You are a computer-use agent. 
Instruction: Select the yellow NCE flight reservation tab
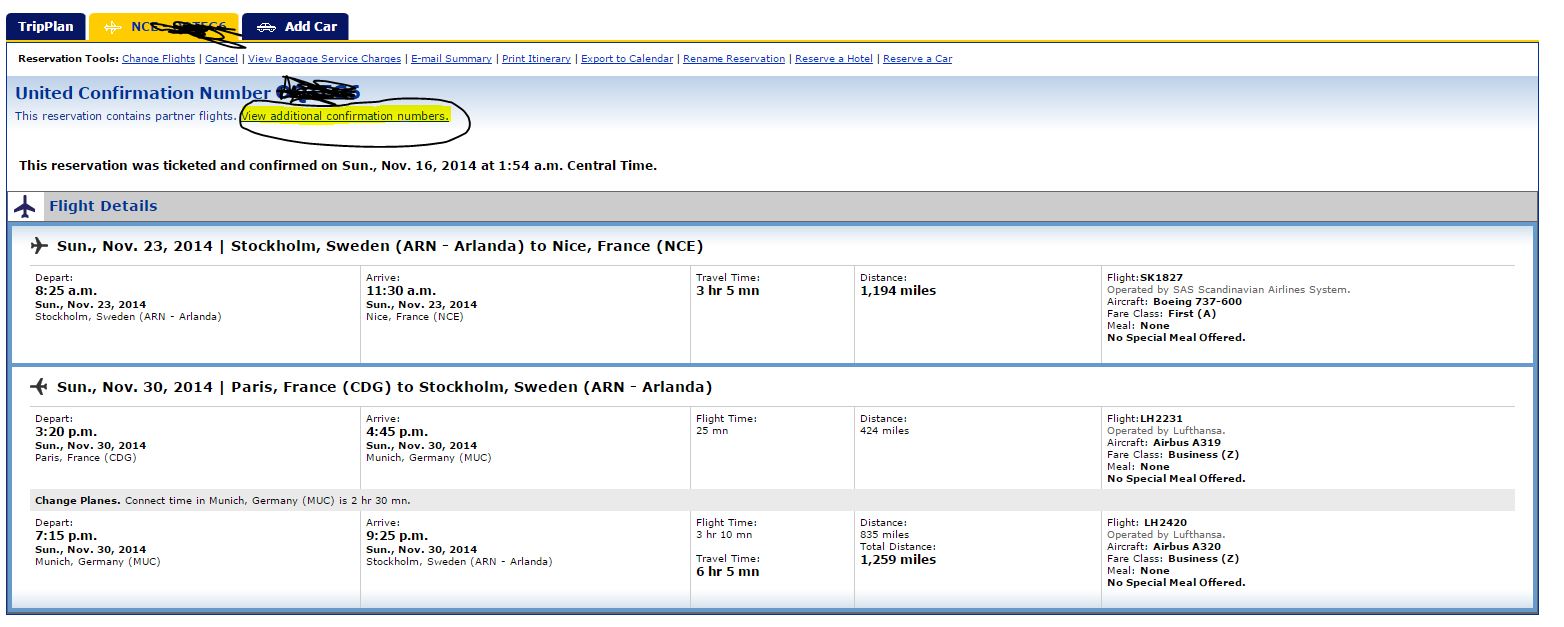[163, 27]
